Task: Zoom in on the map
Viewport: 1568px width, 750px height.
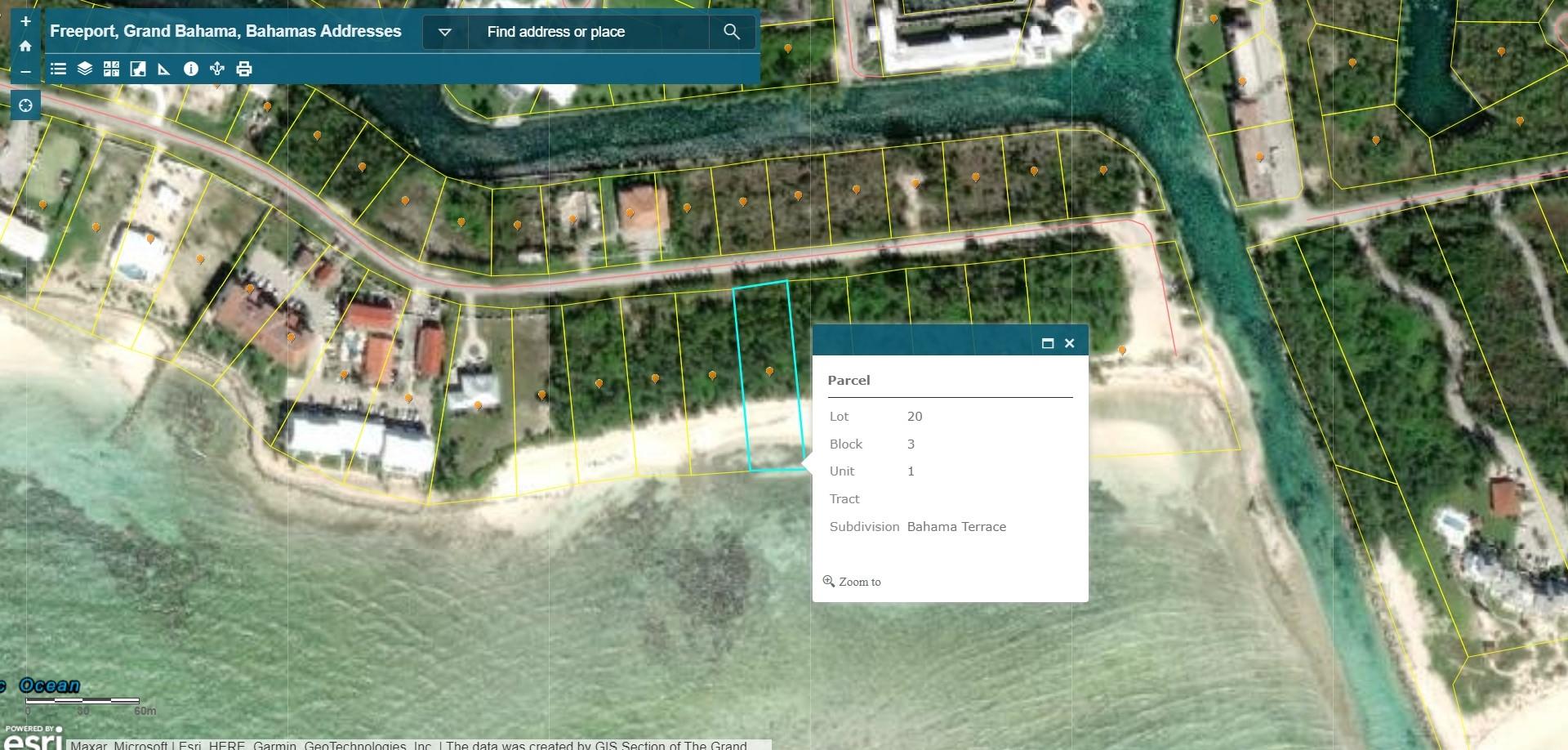Action: click(25, 21)
